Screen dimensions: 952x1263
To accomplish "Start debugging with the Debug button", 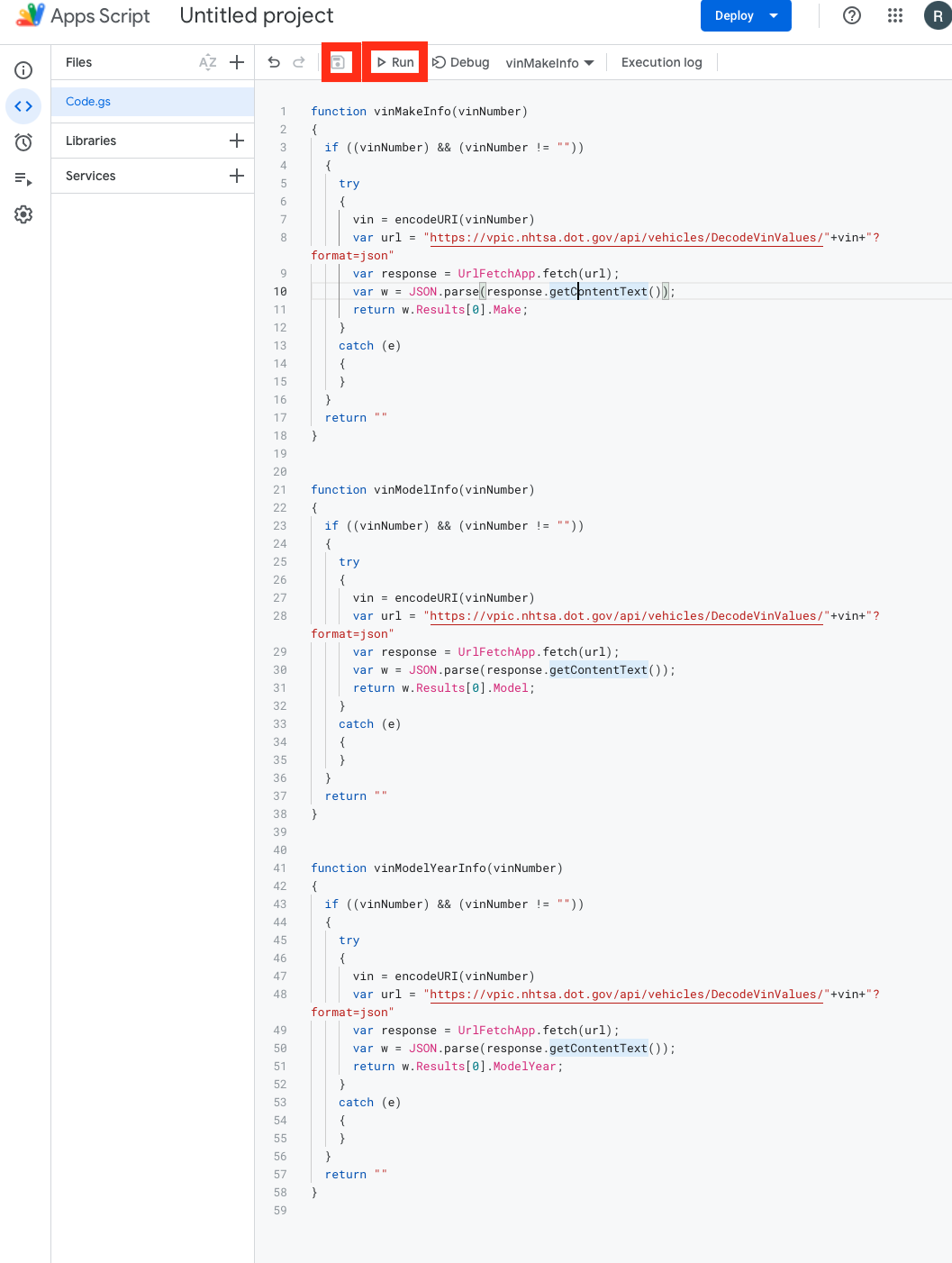I will click(x=460, y=62).
